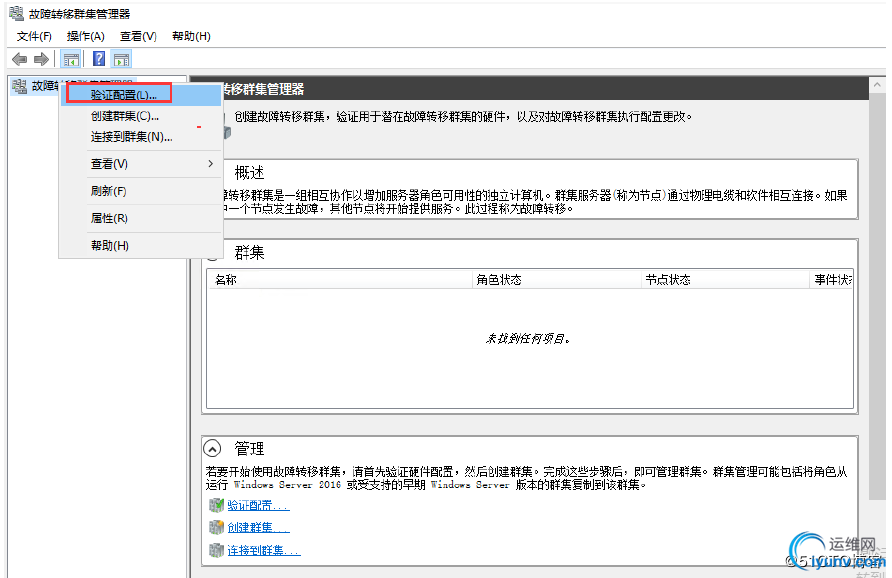
Task: Click the cluster manager tree node icon
Action: coord(19,86)
